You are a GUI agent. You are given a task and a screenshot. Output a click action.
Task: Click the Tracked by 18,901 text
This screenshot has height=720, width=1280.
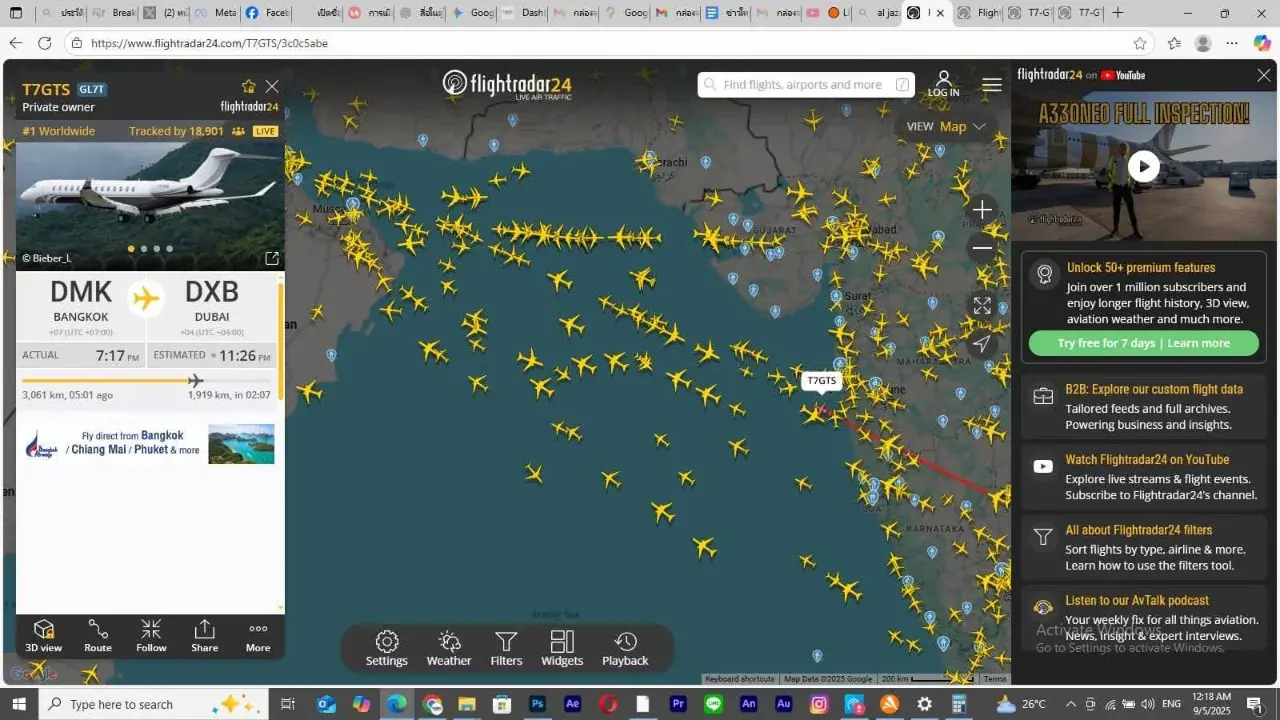[x=176, y=131]
